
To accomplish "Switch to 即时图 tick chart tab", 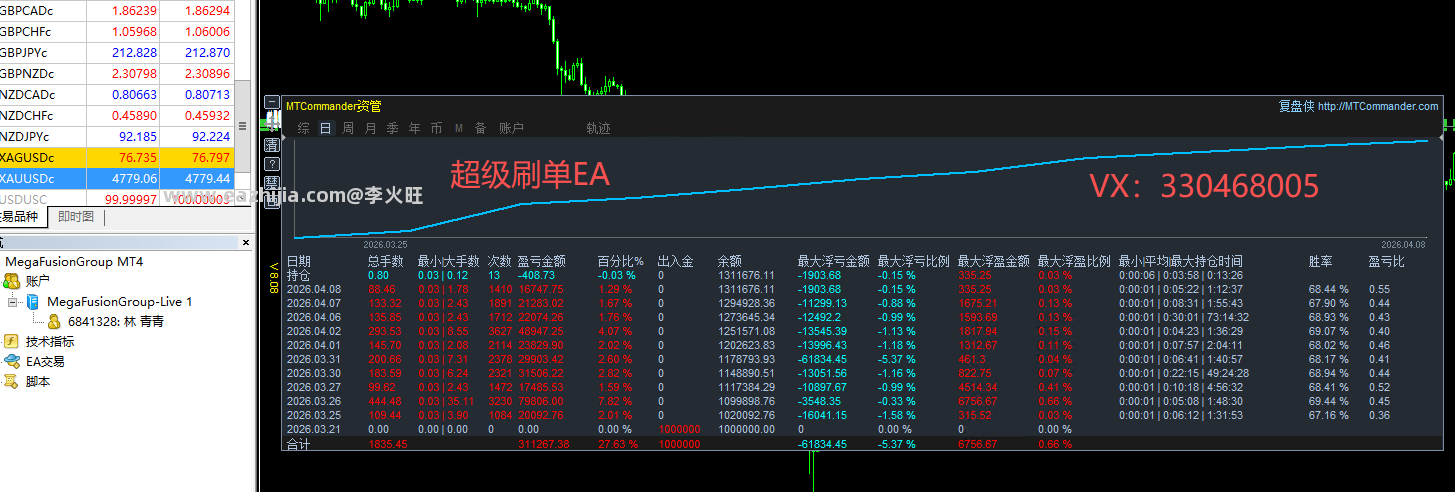I will tap(76, 216).
